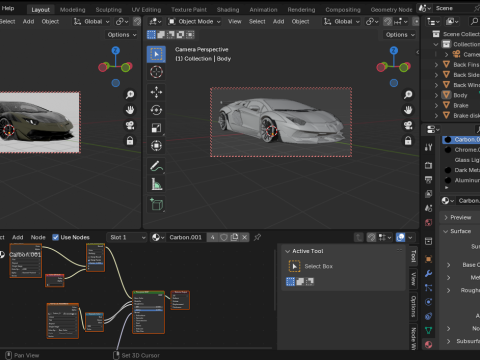This screenshot has height=360, width=480.
Task: Open the Options tab in node sidebar
Action: coord(413,307)
